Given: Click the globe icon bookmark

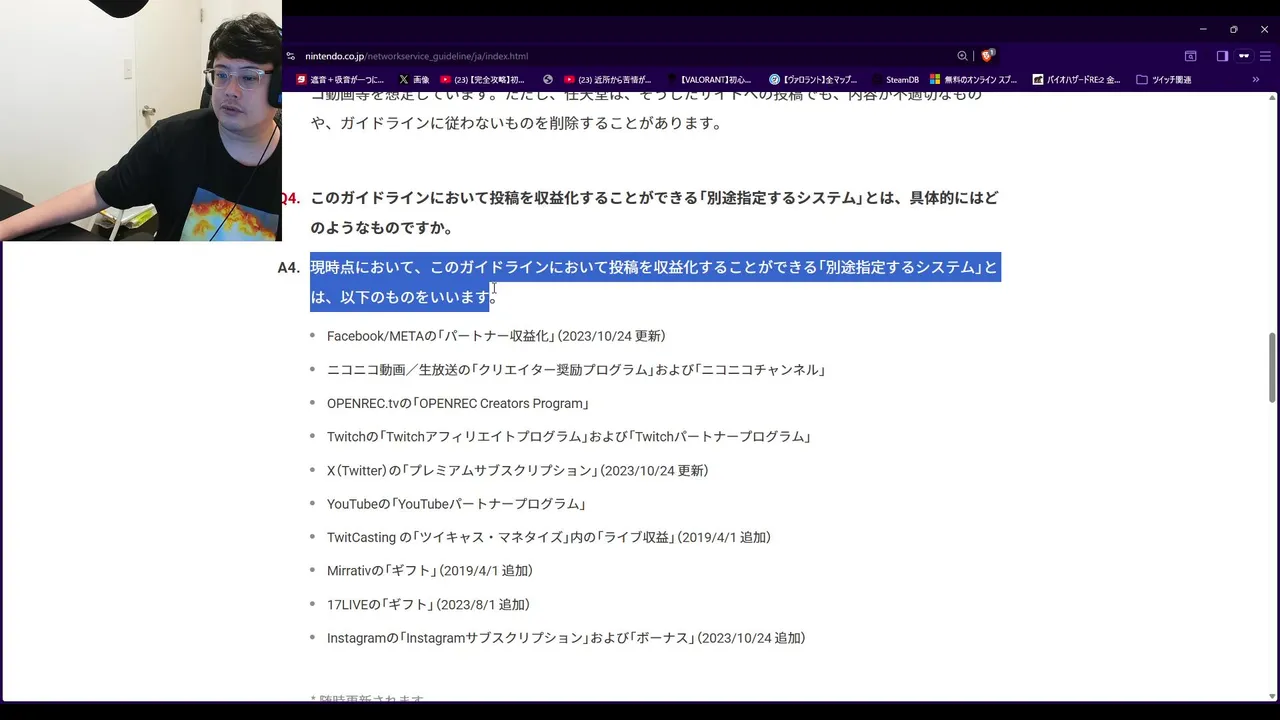Looking at the screenshot, I should [548, 79].
